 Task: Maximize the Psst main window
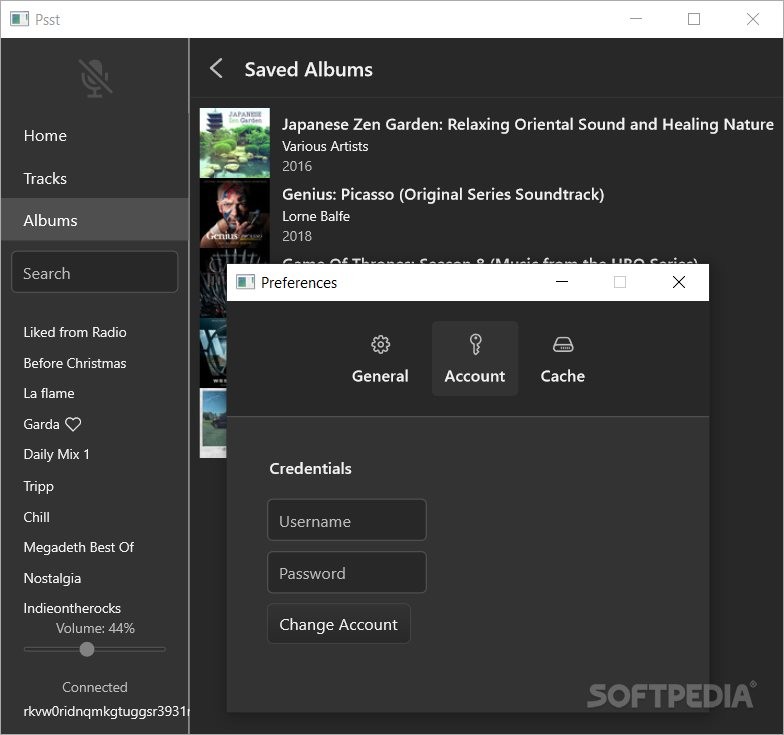pos(694,19)
